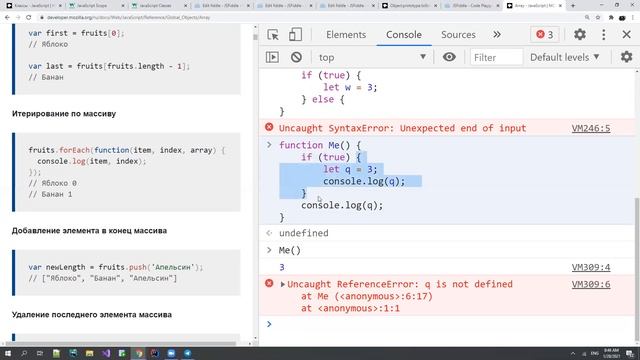Open Telegram from the taskbar
The width and height of the screenshot is (640, 360).
click(x=188, y=353)
